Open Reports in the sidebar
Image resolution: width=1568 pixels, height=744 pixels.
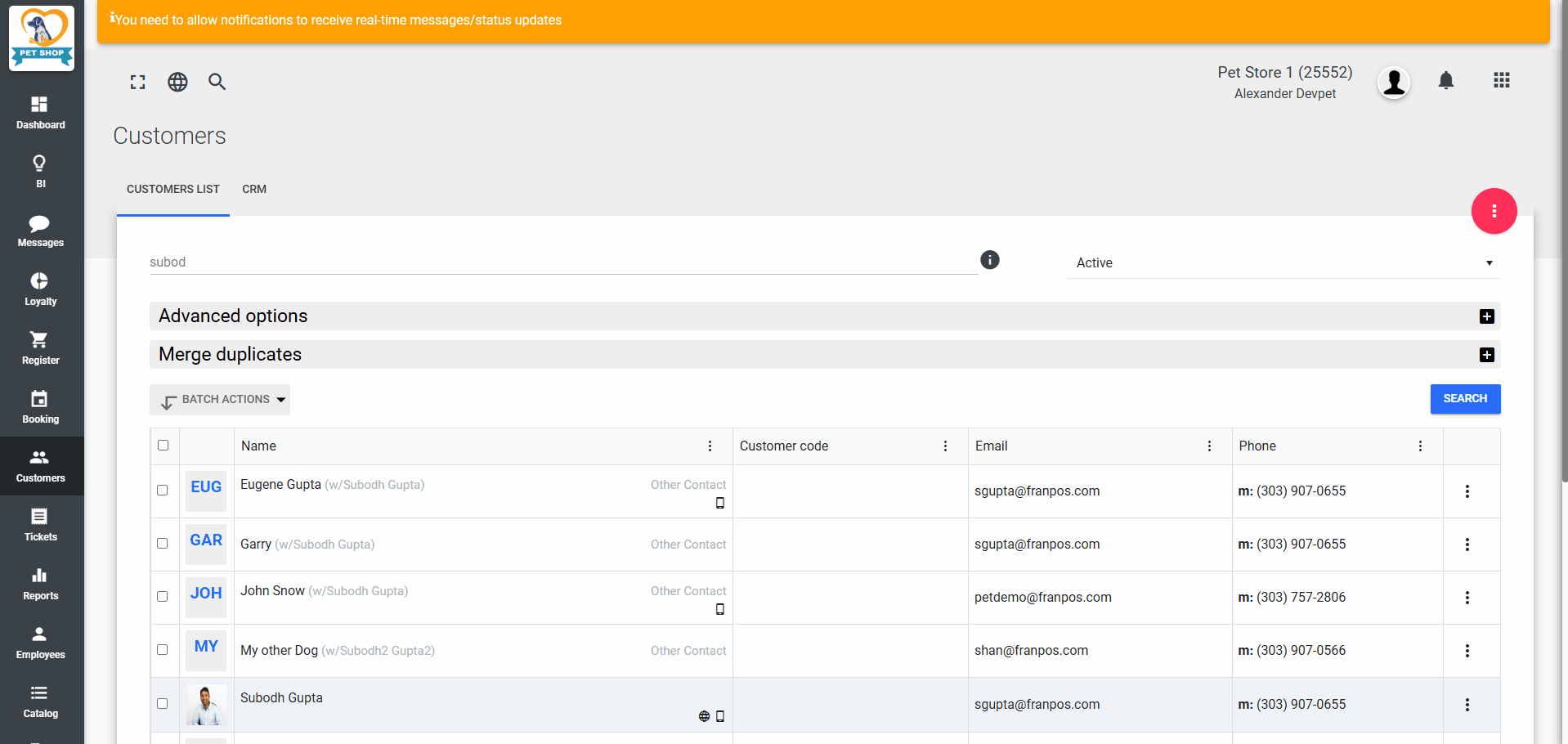coord(41,584)
